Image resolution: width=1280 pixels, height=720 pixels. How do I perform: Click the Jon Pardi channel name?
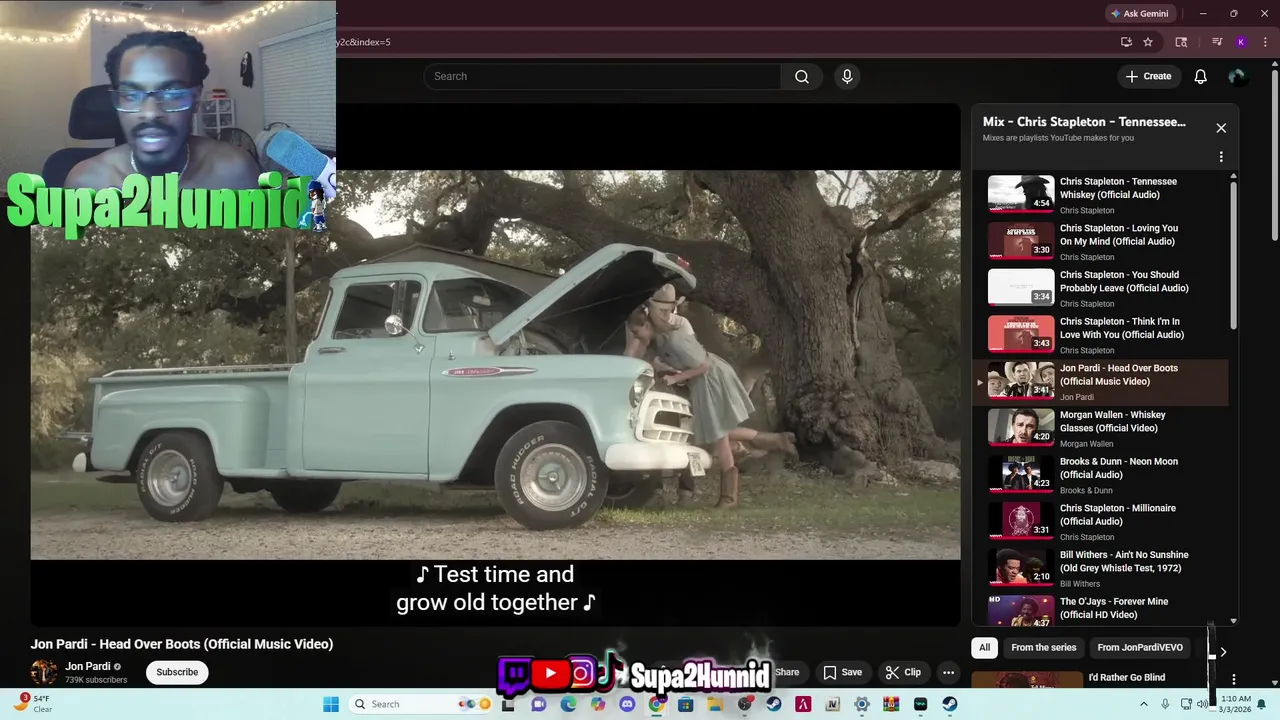(x=88, y=666)
